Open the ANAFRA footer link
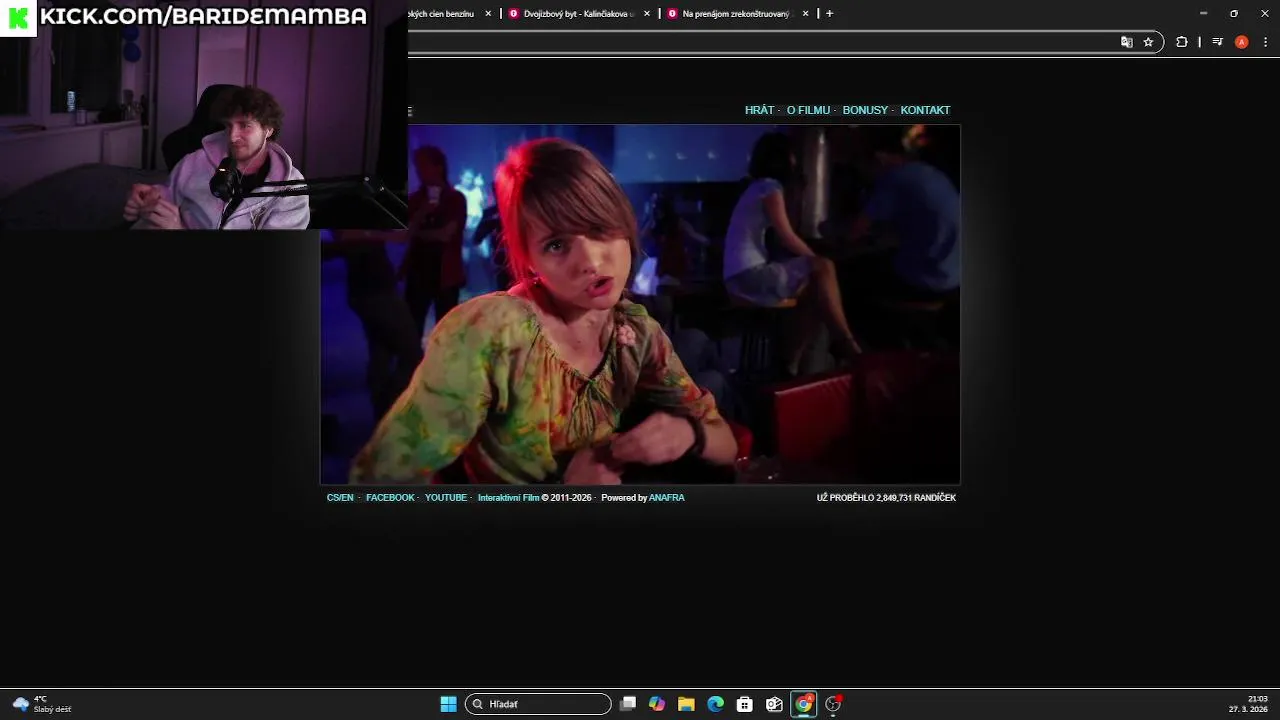The width and height of the screenshot is (1280, 720). point(667,497)
